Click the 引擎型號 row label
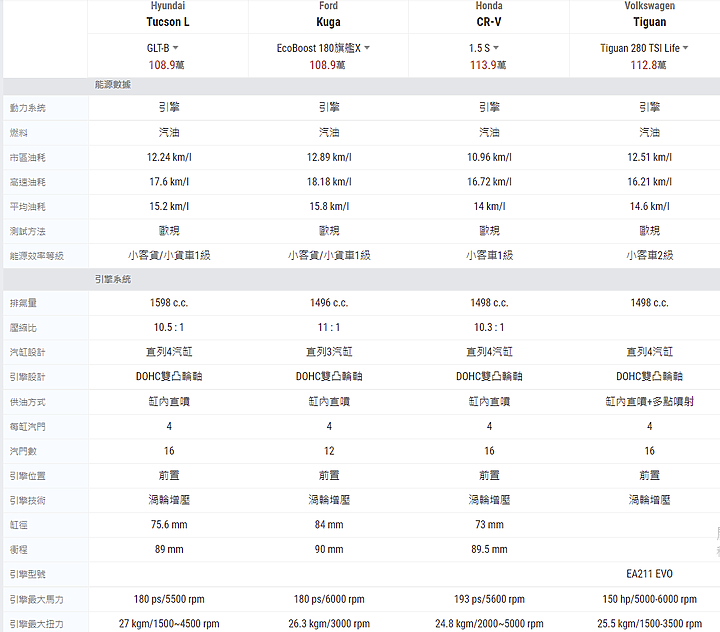Image resolution: width=720 pixels, height=632 pixels. (28, 575)
